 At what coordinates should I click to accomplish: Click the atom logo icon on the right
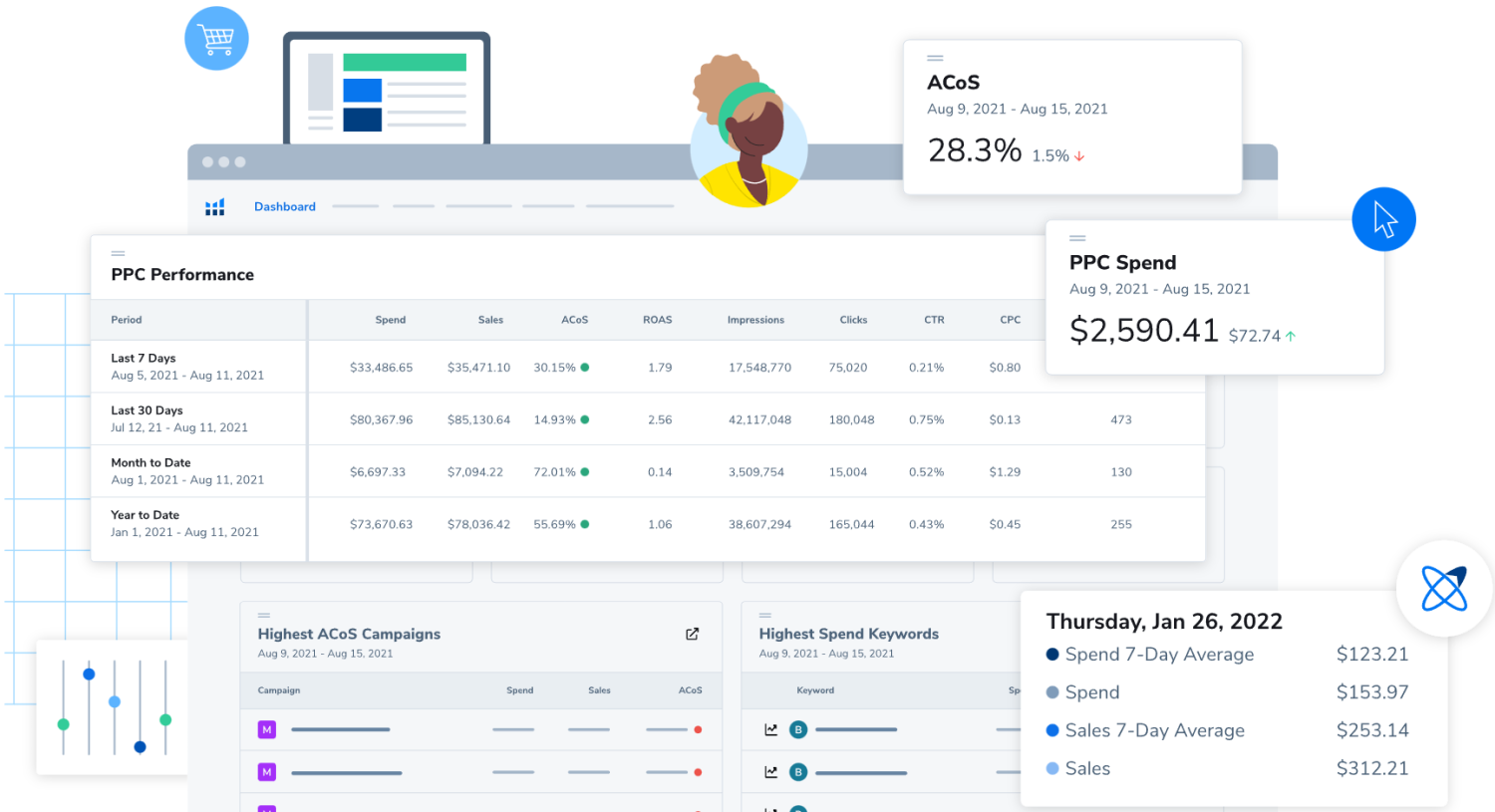[x=1443, y=589]
